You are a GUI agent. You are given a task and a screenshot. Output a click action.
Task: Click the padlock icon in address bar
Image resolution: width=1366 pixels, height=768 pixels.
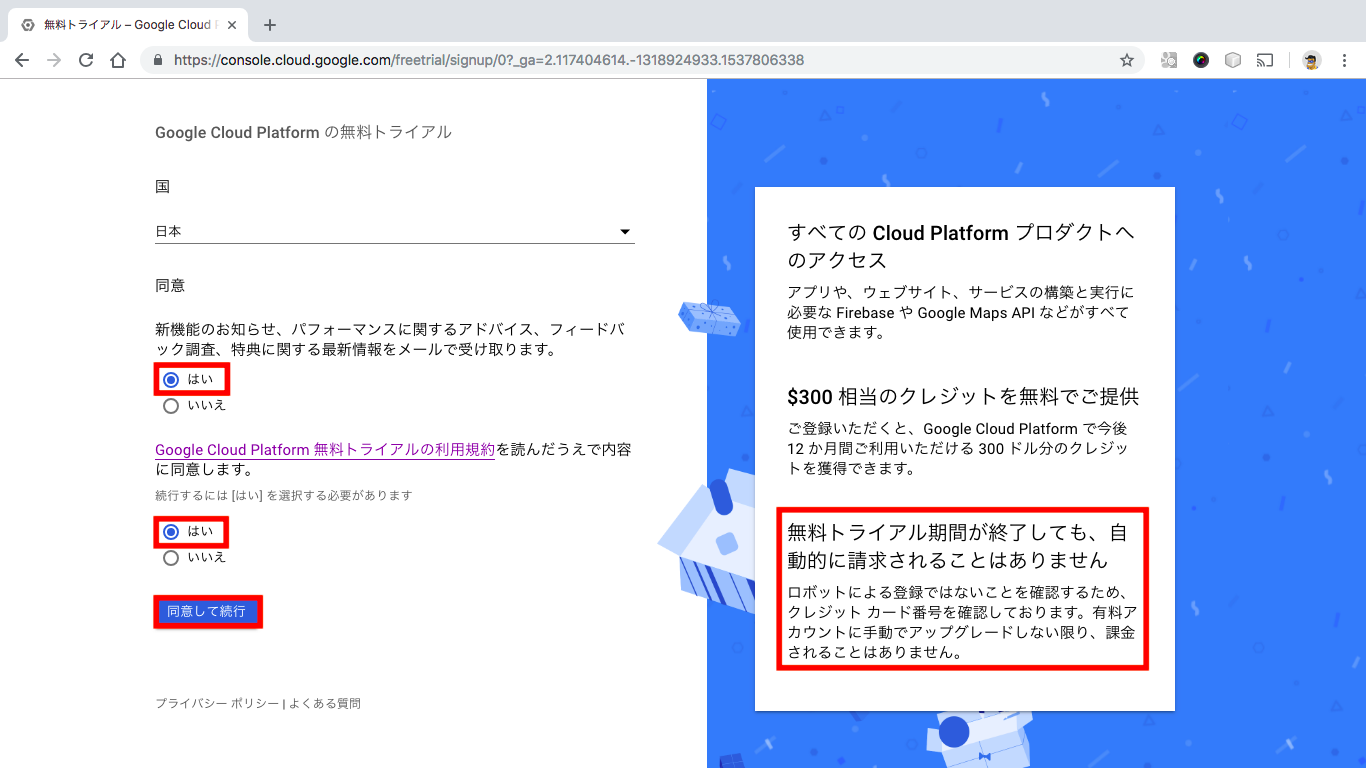[158, 60]
